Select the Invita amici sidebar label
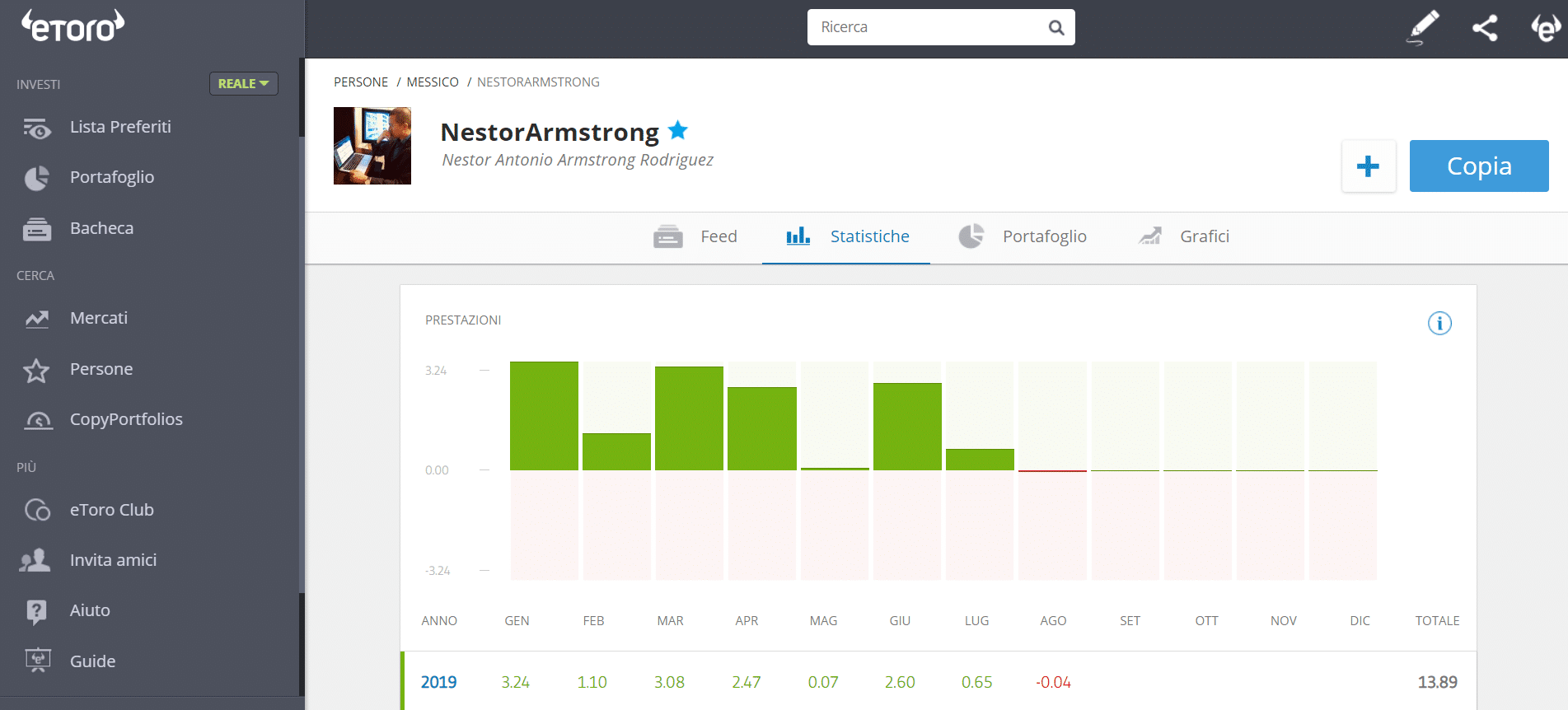Screen dimensions: 1568x710 (x=113, y=560)
